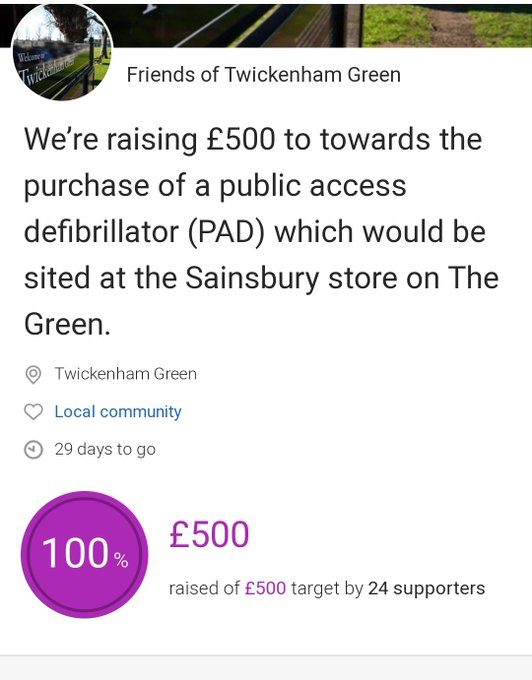Tap the purple 100% progress circle
Screen dimensions: 532x680
85,554
